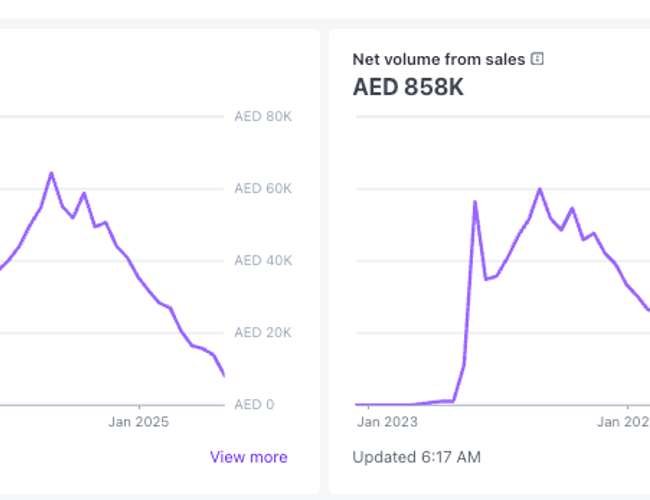Viewport: 650px width, 500px height.
Task: Click the second peak of the left chart line
Action: 84,193
